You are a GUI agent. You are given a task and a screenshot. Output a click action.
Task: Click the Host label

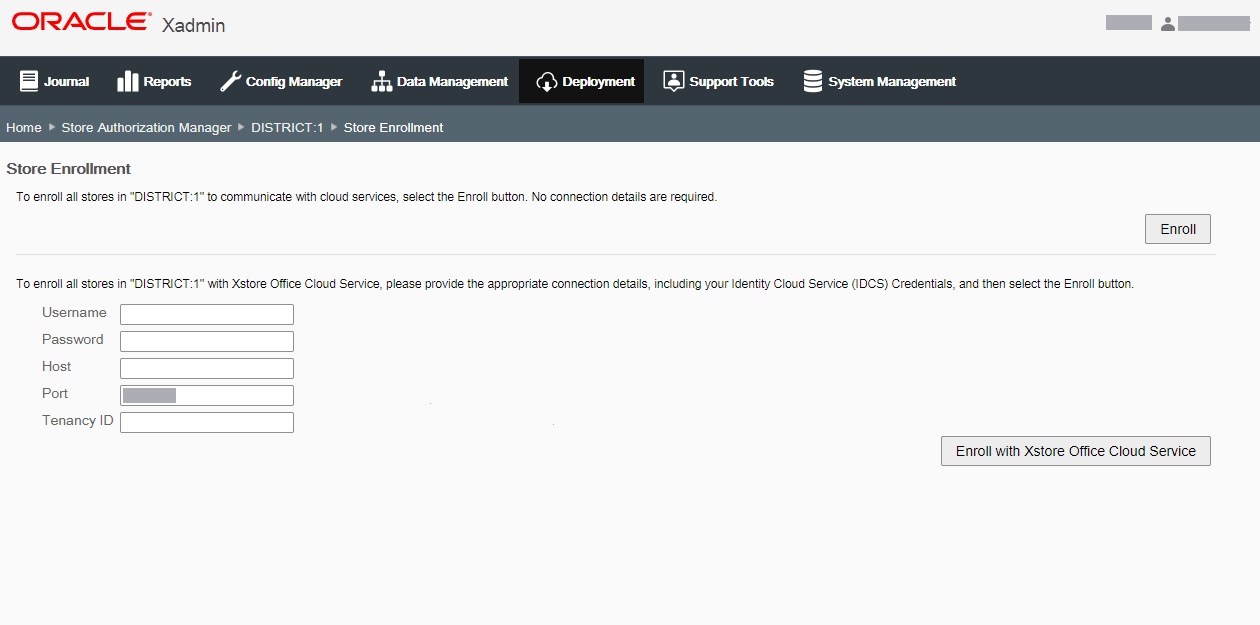coord(57,366)
